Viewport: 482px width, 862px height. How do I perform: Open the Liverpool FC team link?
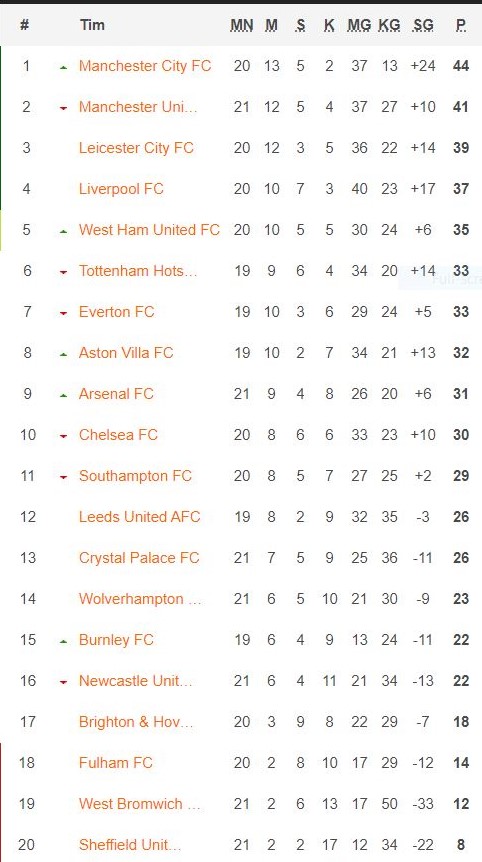(121, 189)
